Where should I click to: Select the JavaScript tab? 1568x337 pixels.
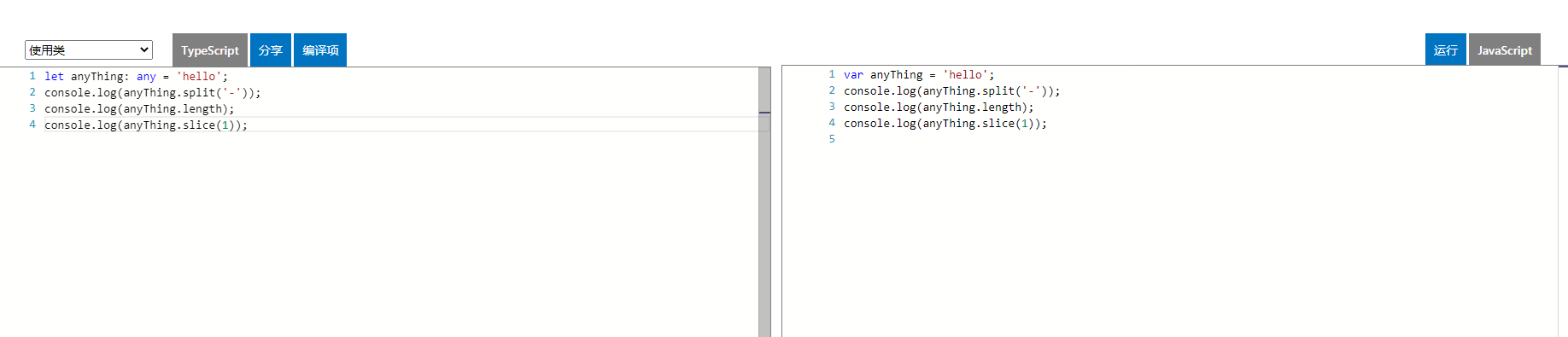point(1505,50)
